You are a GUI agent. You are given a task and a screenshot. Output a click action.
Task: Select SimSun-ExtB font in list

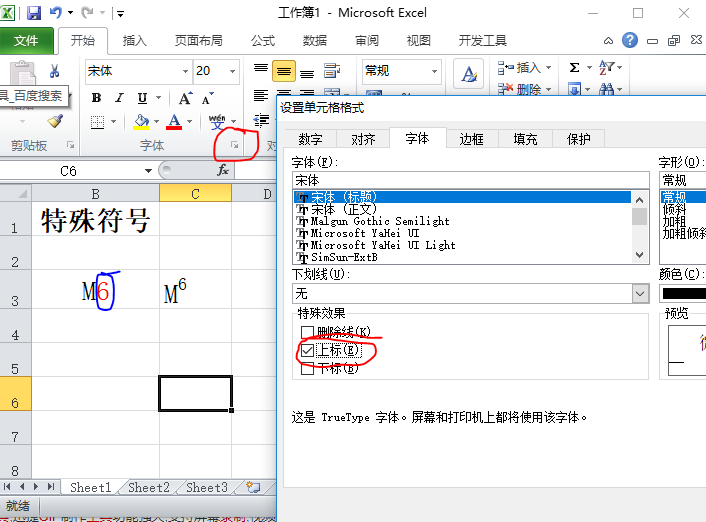pyautogui.click(x=462, y=257)
